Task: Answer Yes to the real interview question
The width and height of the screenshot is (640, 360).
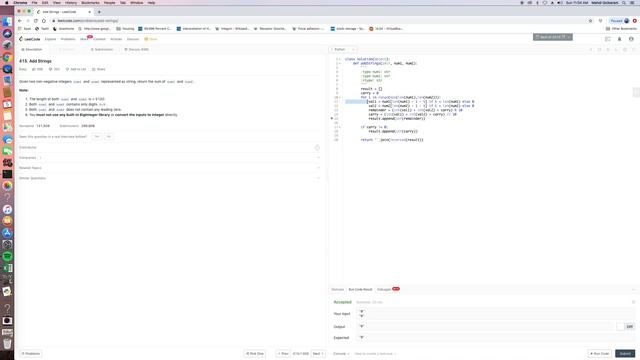Action: (97, 137)
